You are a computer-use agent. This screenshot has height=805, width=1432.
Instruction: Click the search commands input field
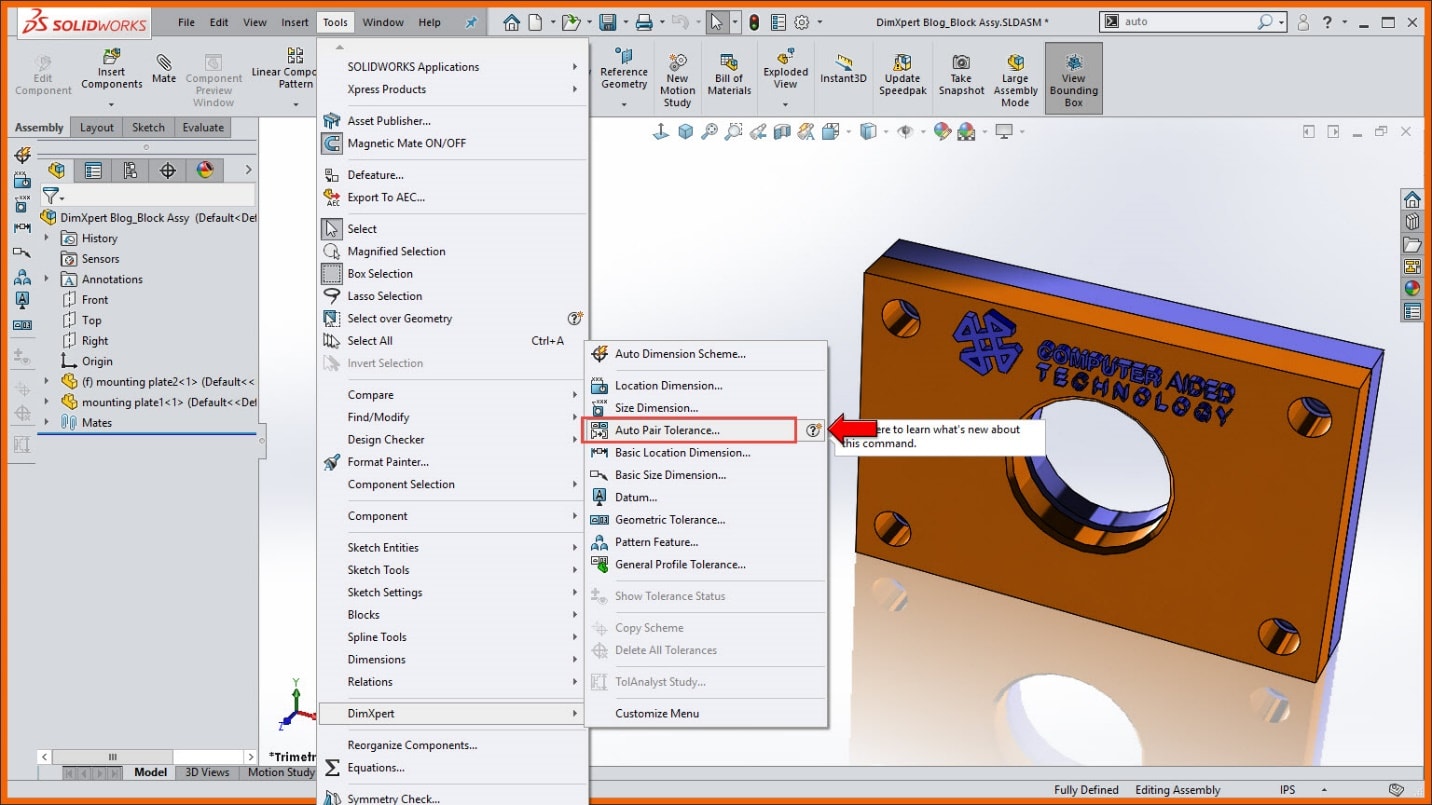coord(1190,21)
